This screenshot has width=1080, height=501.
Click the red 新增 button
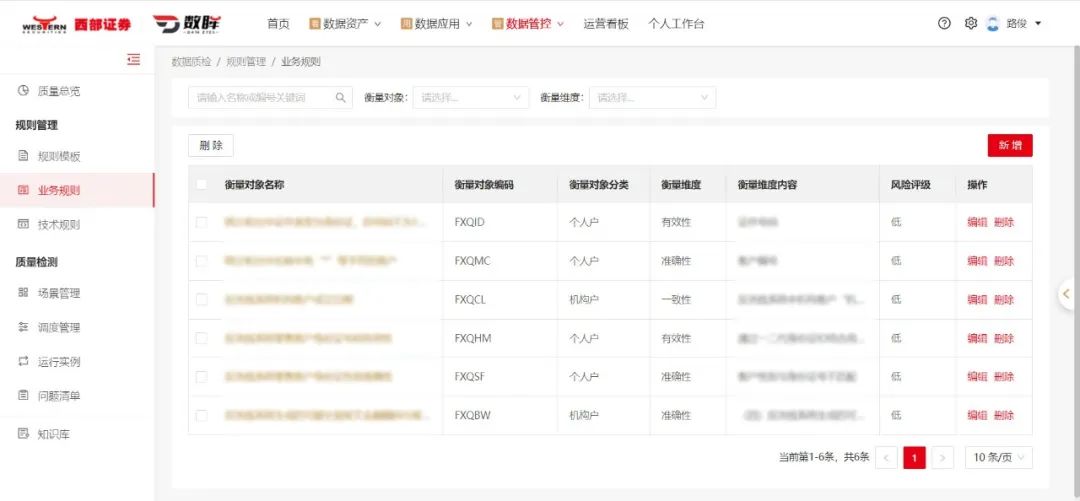(x=1010, y=145)
